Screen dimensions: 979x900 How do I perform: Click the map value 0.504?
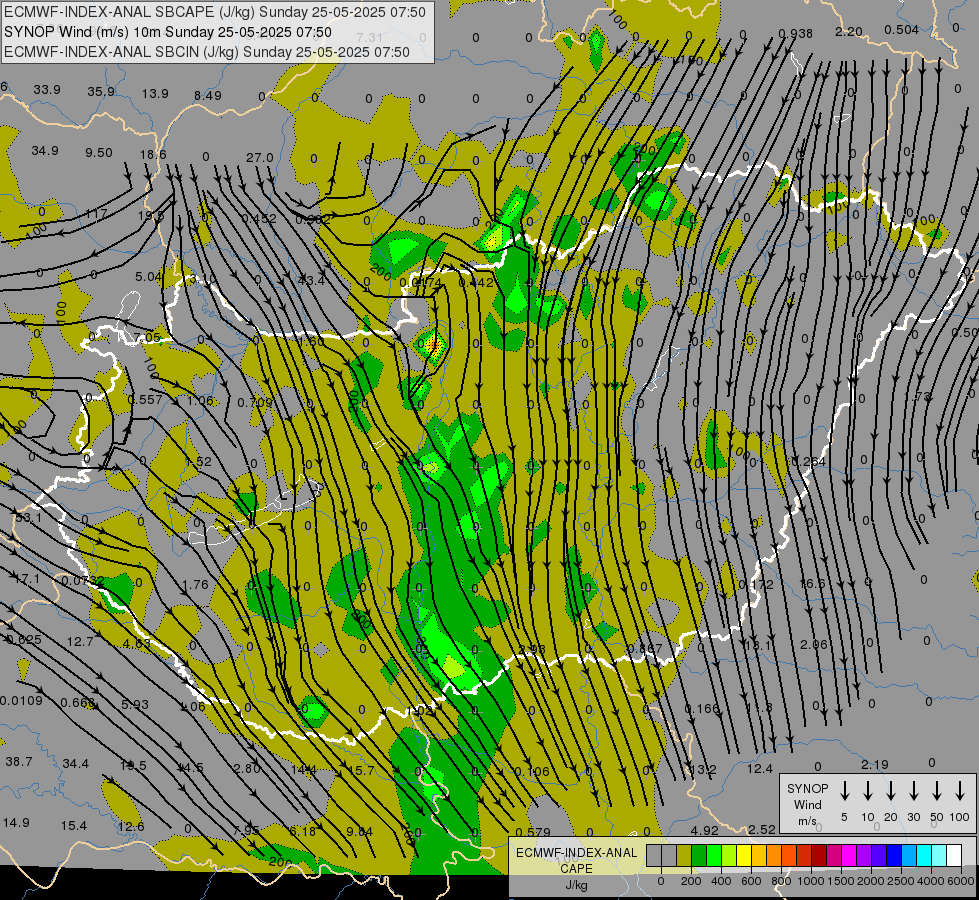click(x=902, y=30)
